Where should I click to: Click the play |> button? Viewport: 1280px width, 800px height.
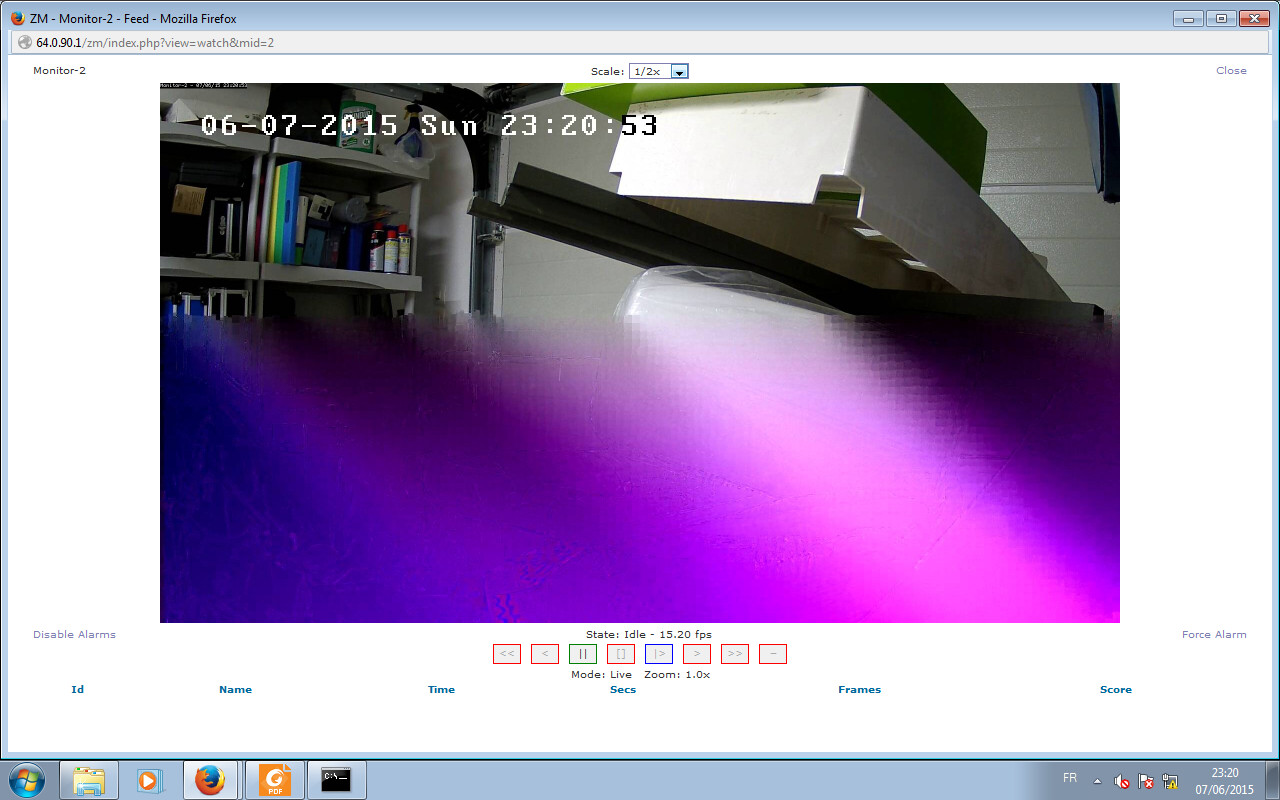pyautogui.click(x=659, y=654)
